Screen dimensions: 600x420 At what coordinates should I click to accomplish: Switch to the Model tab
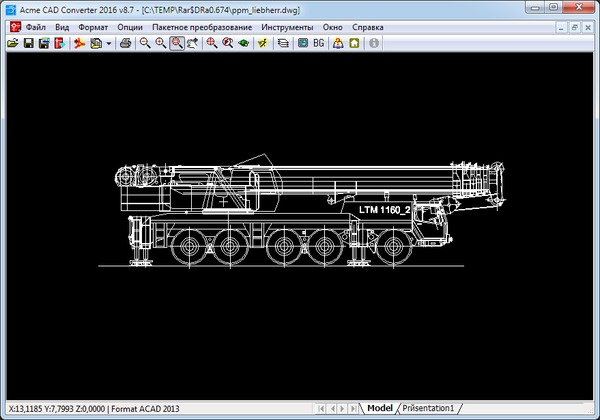380,408
